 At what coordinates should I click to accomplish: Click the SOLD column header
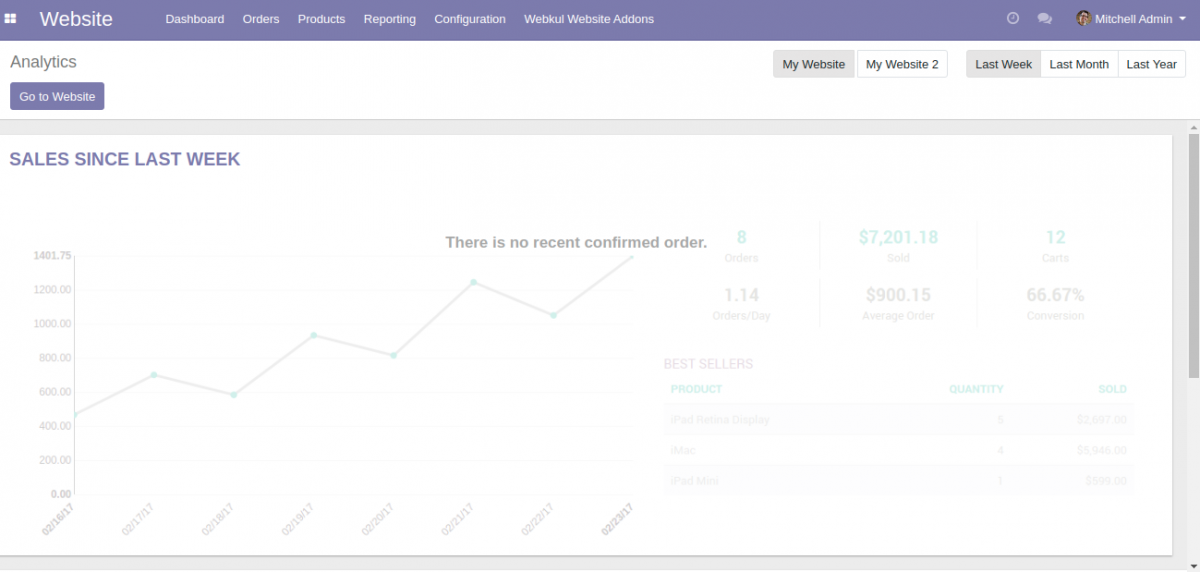tap(1112, 389)
